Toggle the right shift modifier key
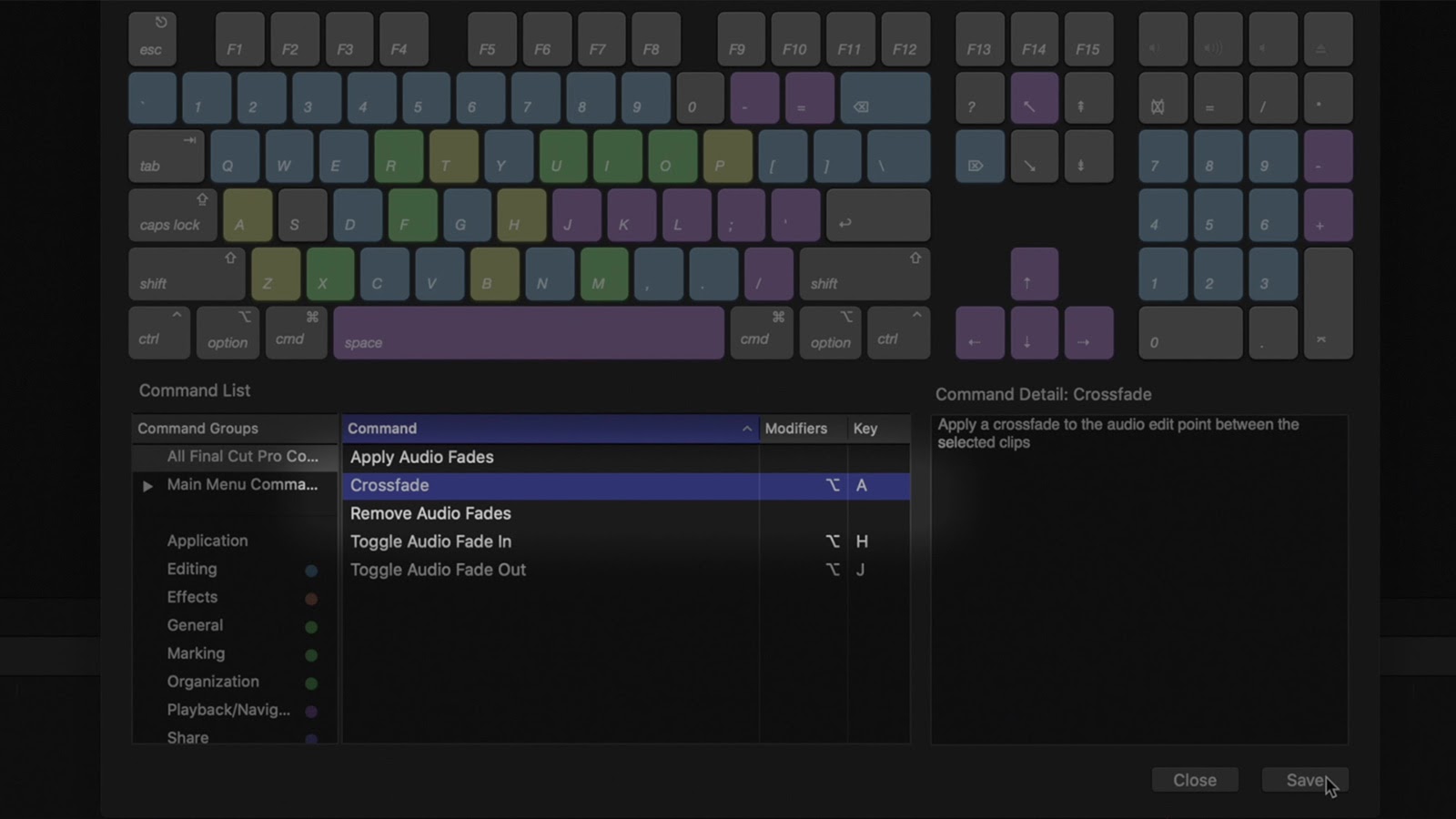The image size is (1456, 819). point(864,274)
